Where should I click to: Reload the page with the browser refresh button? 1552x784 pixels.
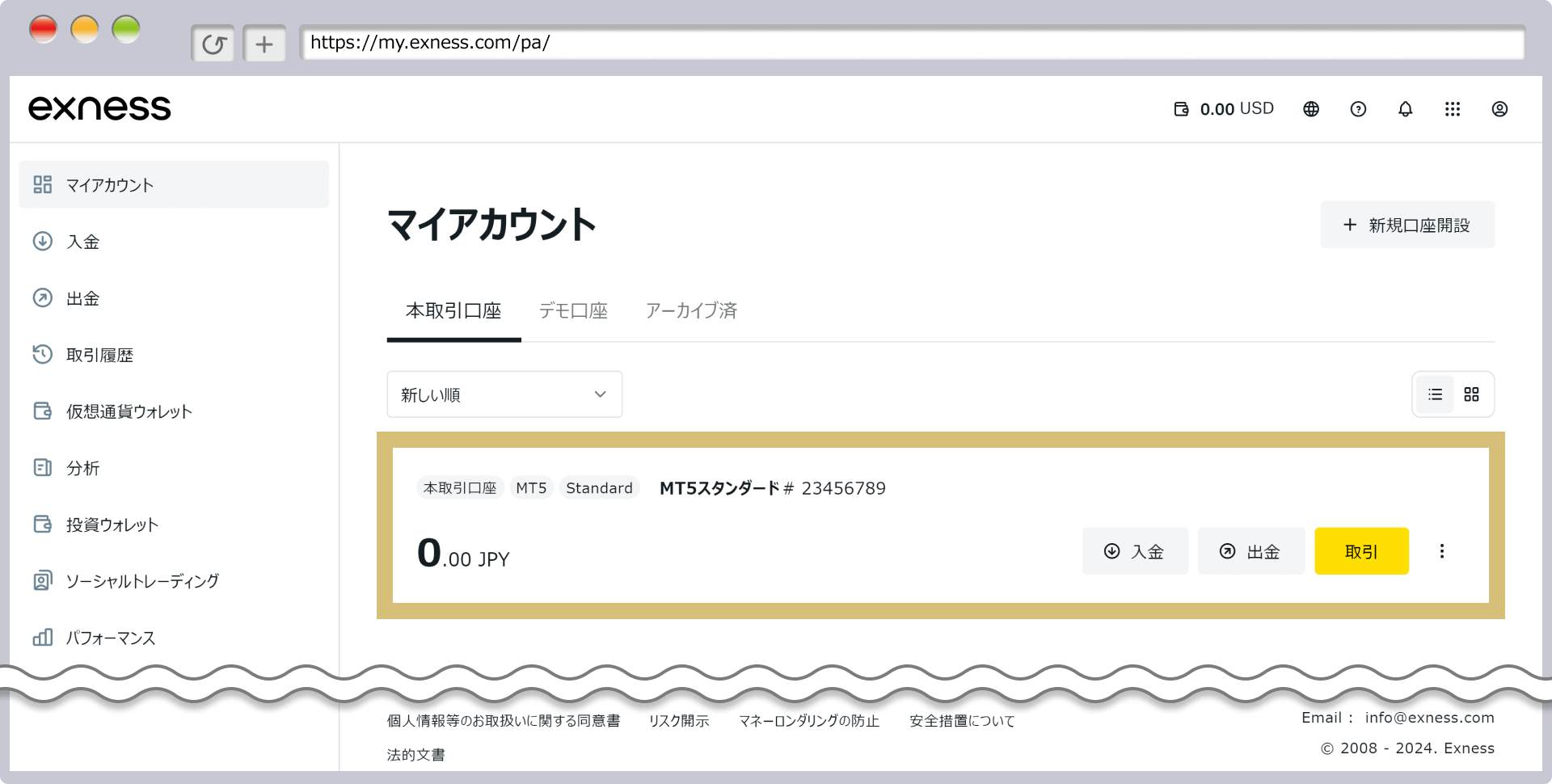pyautogui.click(x=213, y=44)
